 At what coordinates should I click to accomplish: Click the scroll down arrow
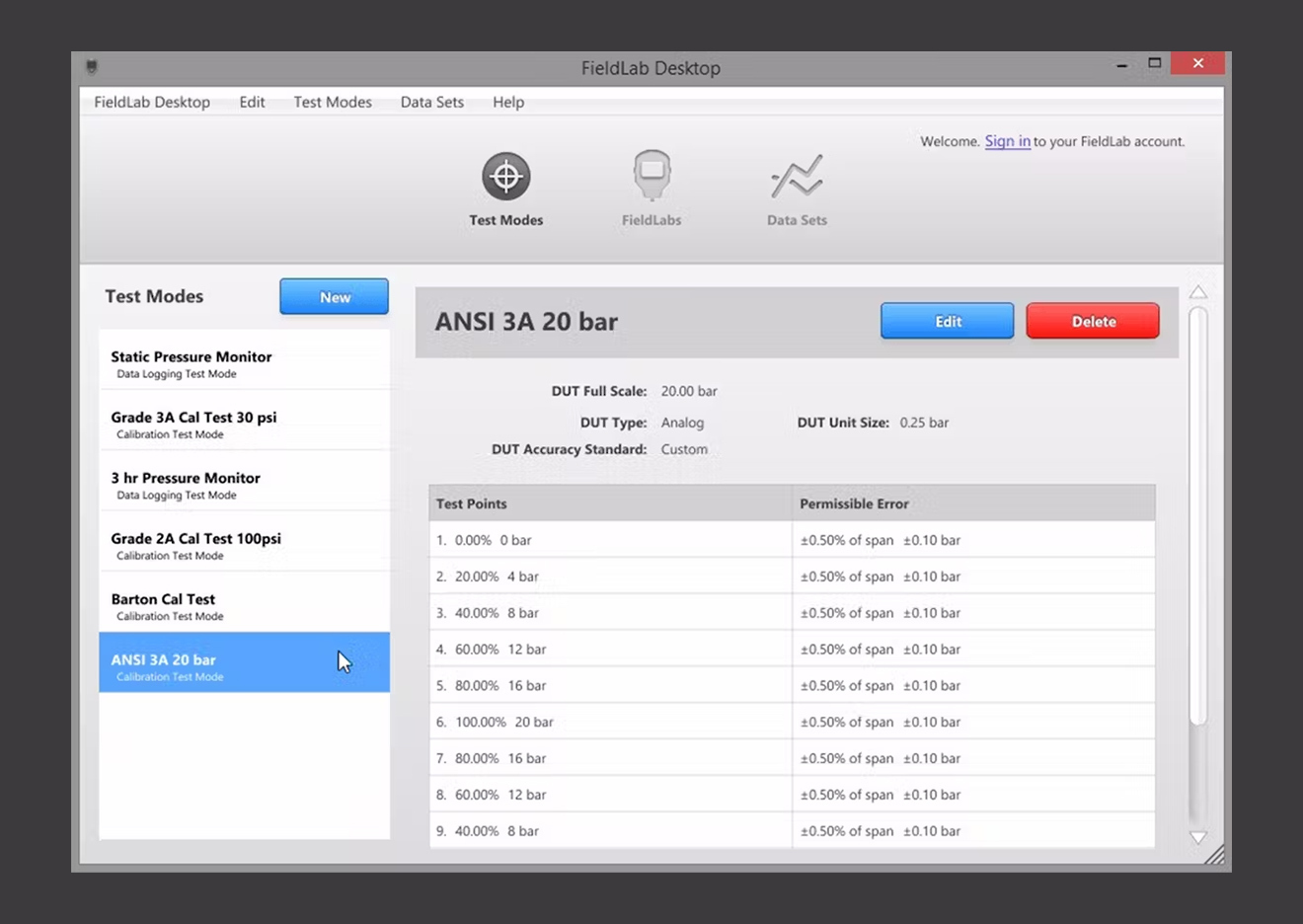pyautogui.click(x=1198, y=837)
